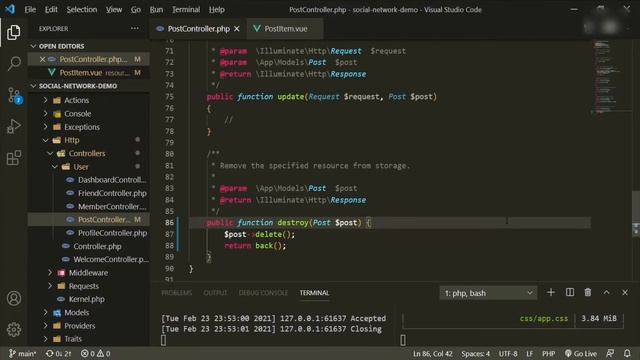Open the Help menu
The width and height of the screenshot is (640, 360).
tap(217, 9)
